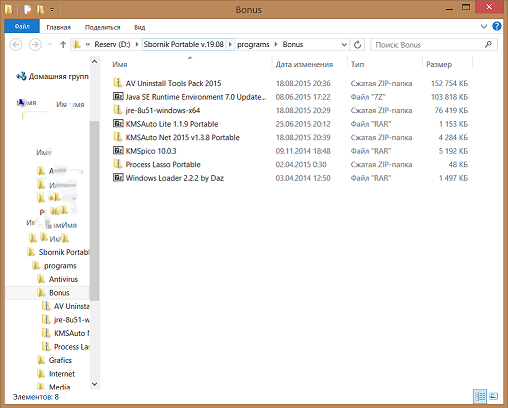Image resolution: width=508 pixels, height=408 pixels.
Task: Open Домашняя группа in navigation pane
Action: [58, 77]
